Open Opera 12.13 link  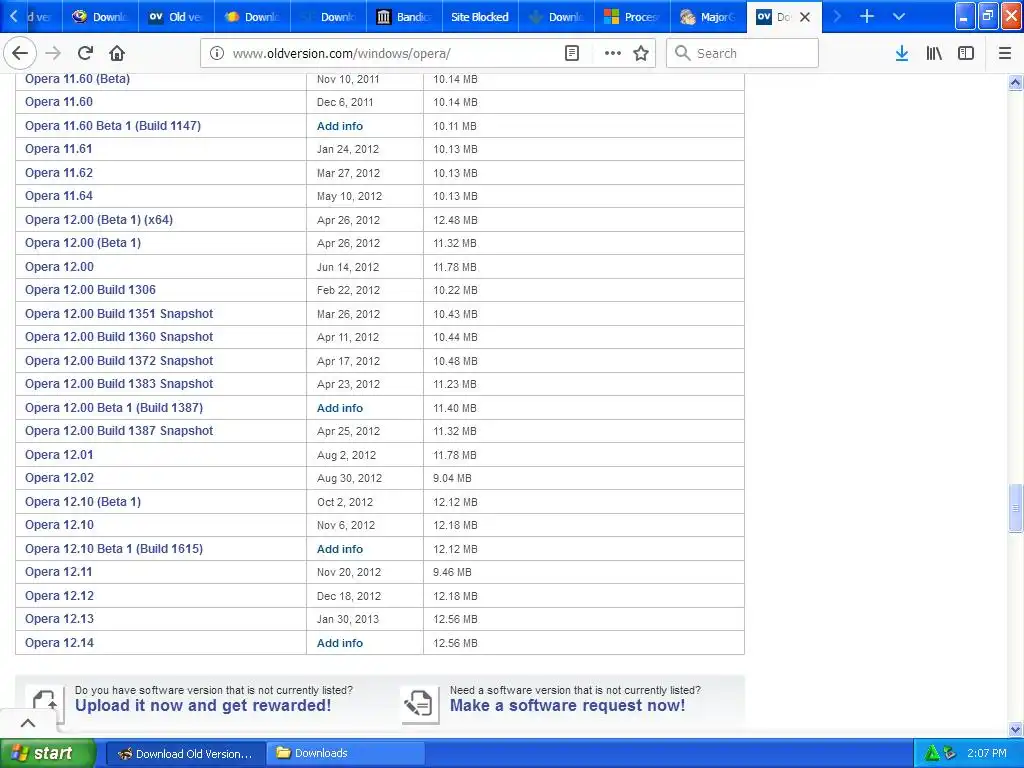point(59,619)
